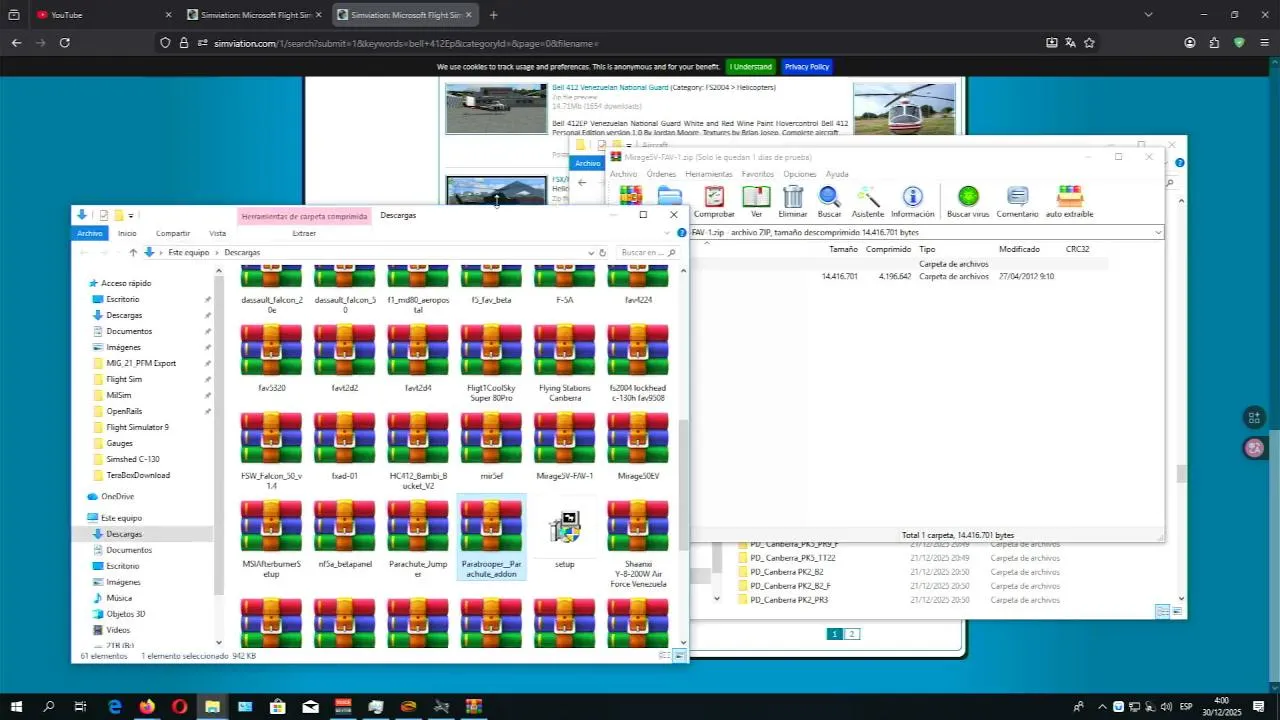Image resolution: width=1280 pixels, height=720 pixels.
Task: Sort WinRAR list by Modificado column
Action: (x=1019, y=249)
